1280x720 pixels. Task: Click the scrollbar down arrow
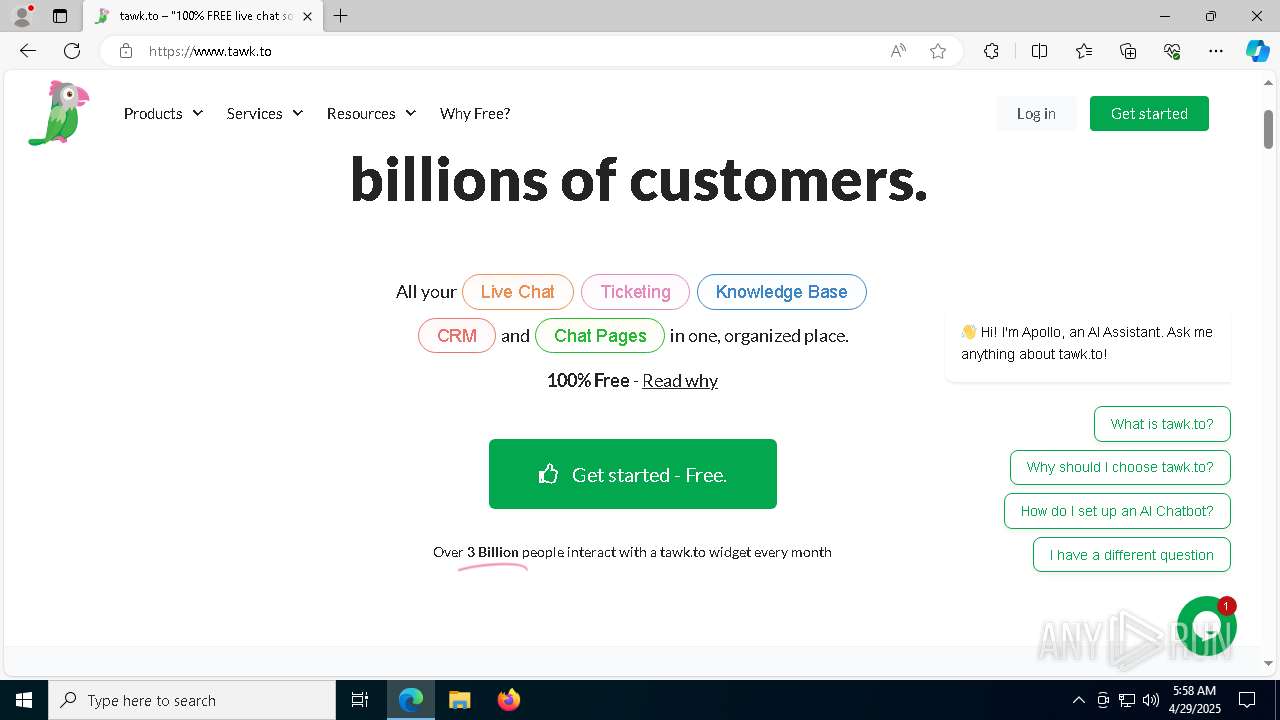(x=1268, y=663)
